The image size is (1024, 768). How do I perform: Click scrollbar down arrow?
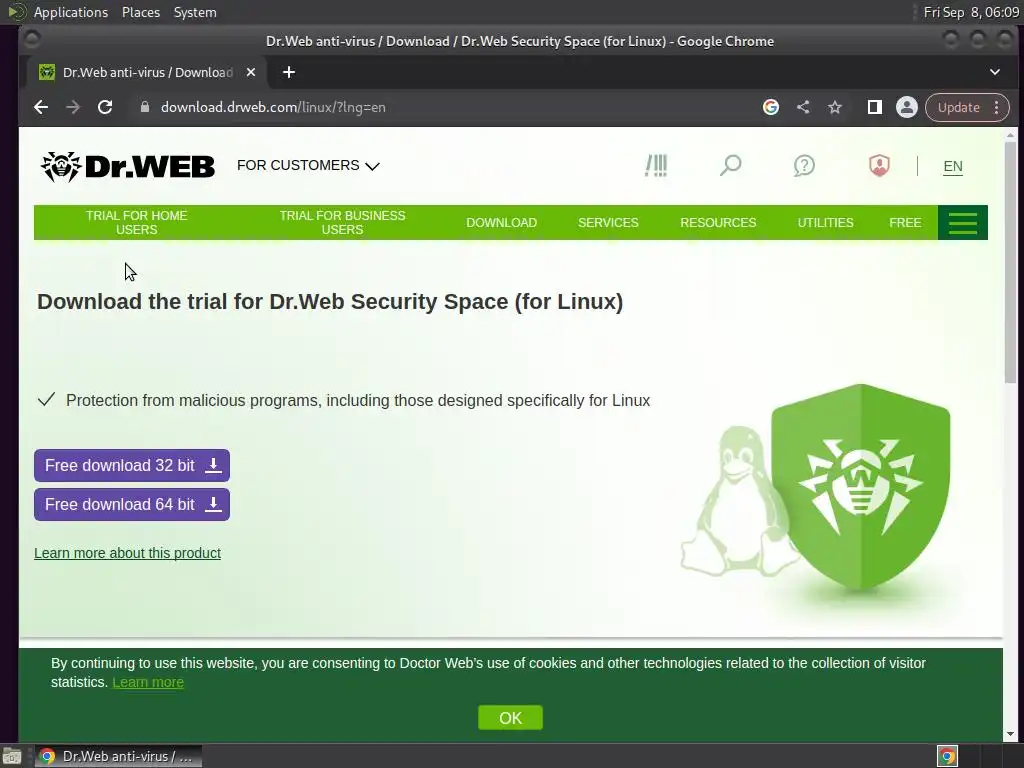[1010, 735]
